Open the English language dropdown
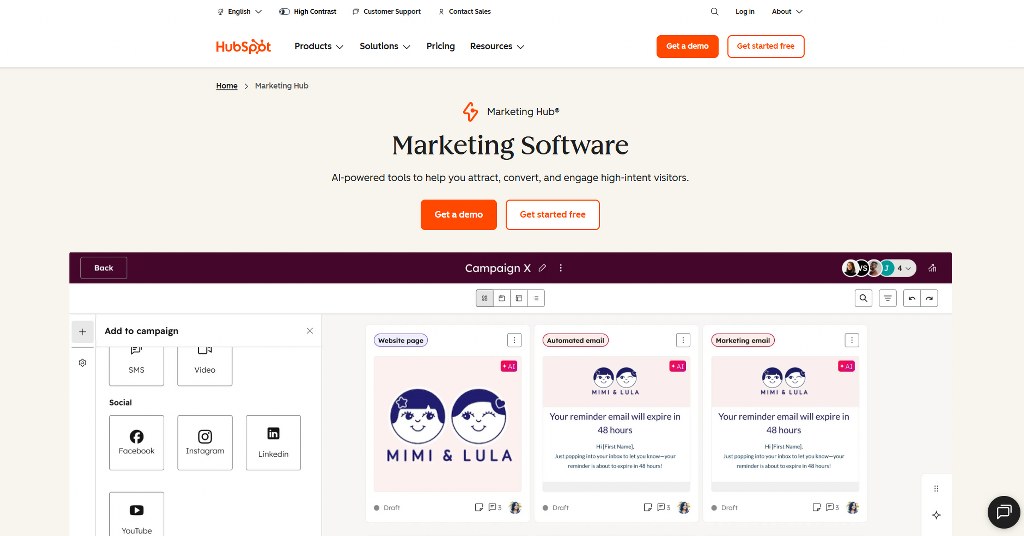 point(240,12)
